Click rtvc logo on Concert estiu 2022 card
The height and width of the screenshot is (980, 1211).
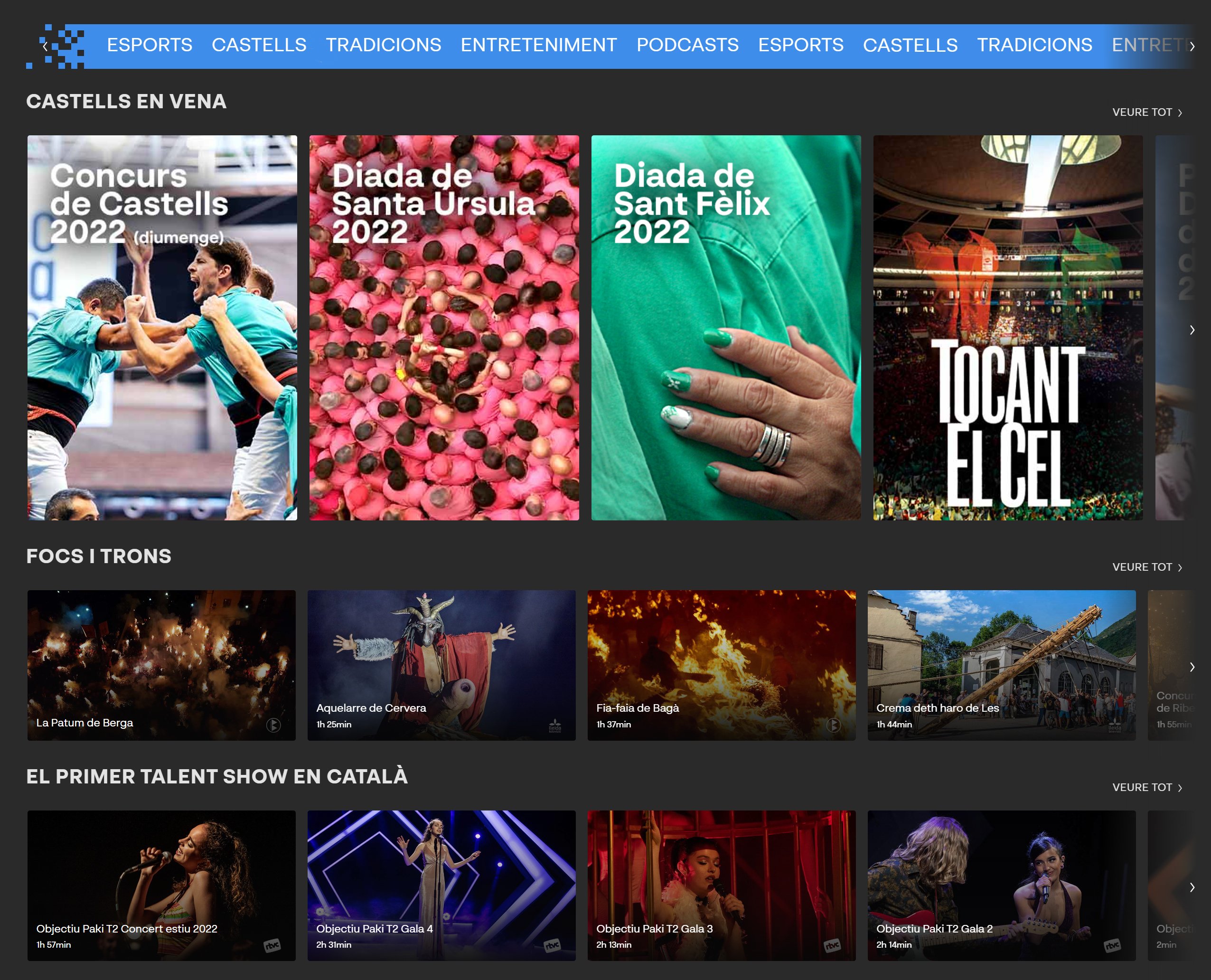pyautogui.click(x=272, y=945)
